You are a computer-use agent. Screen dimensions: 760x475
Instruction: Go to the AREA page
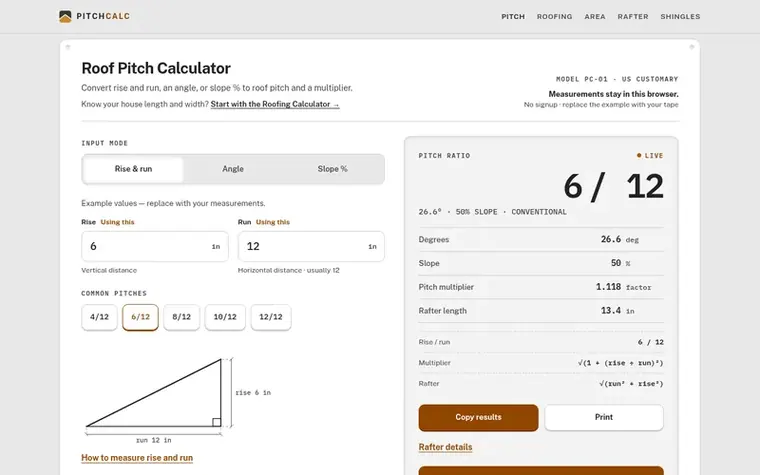pos(595,16)
